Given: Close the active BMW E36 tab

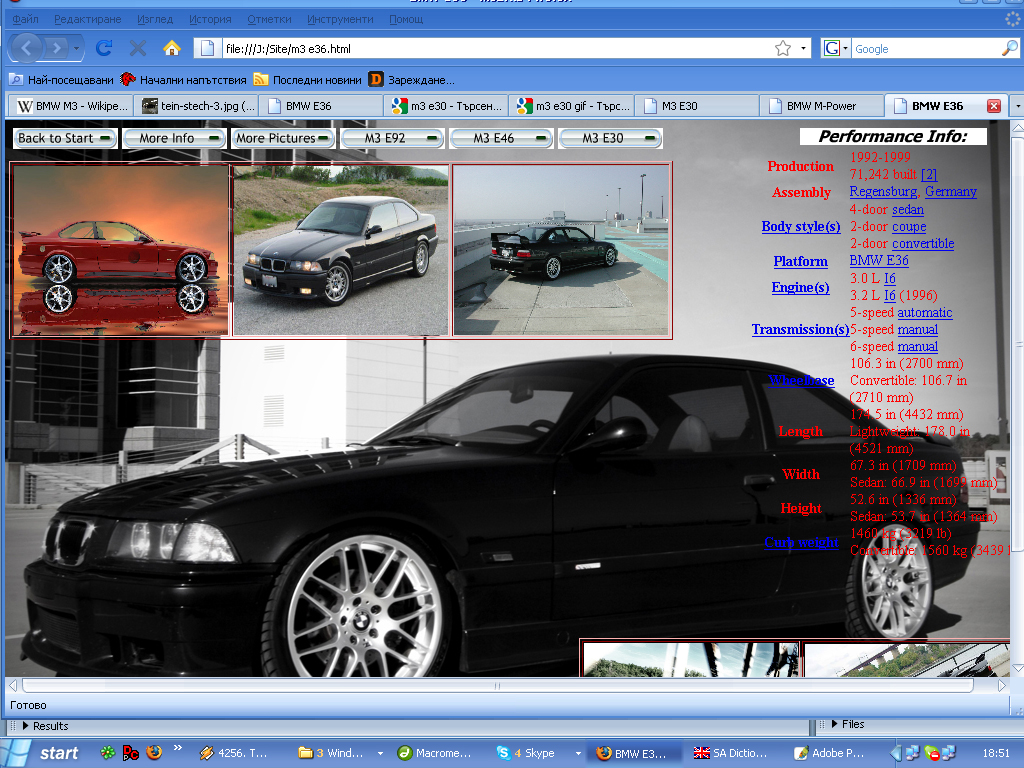Looking at the screenshot, I should click(993, 106).
